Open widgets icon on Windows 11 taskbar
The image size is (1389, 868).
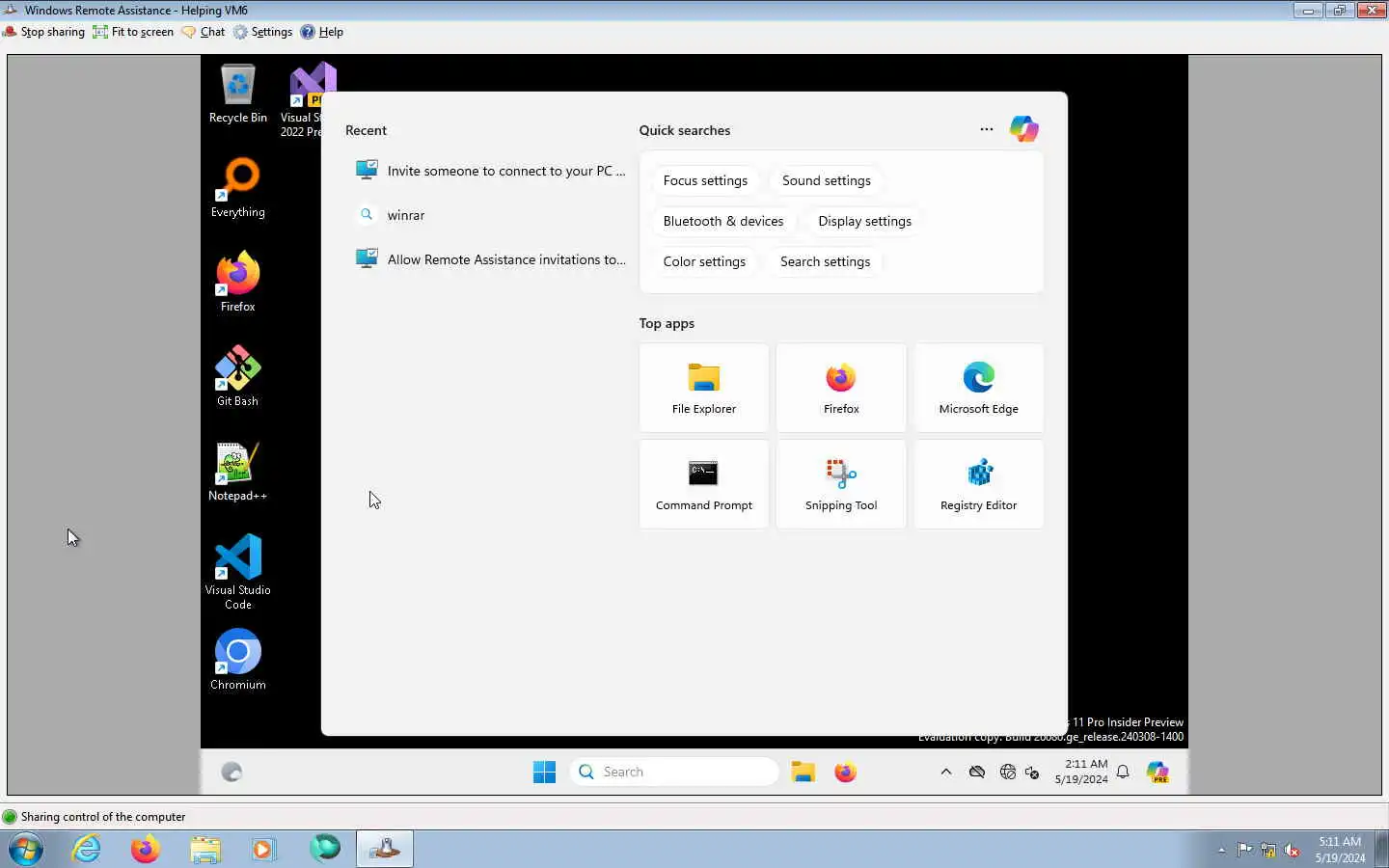(x=231, y=772)
